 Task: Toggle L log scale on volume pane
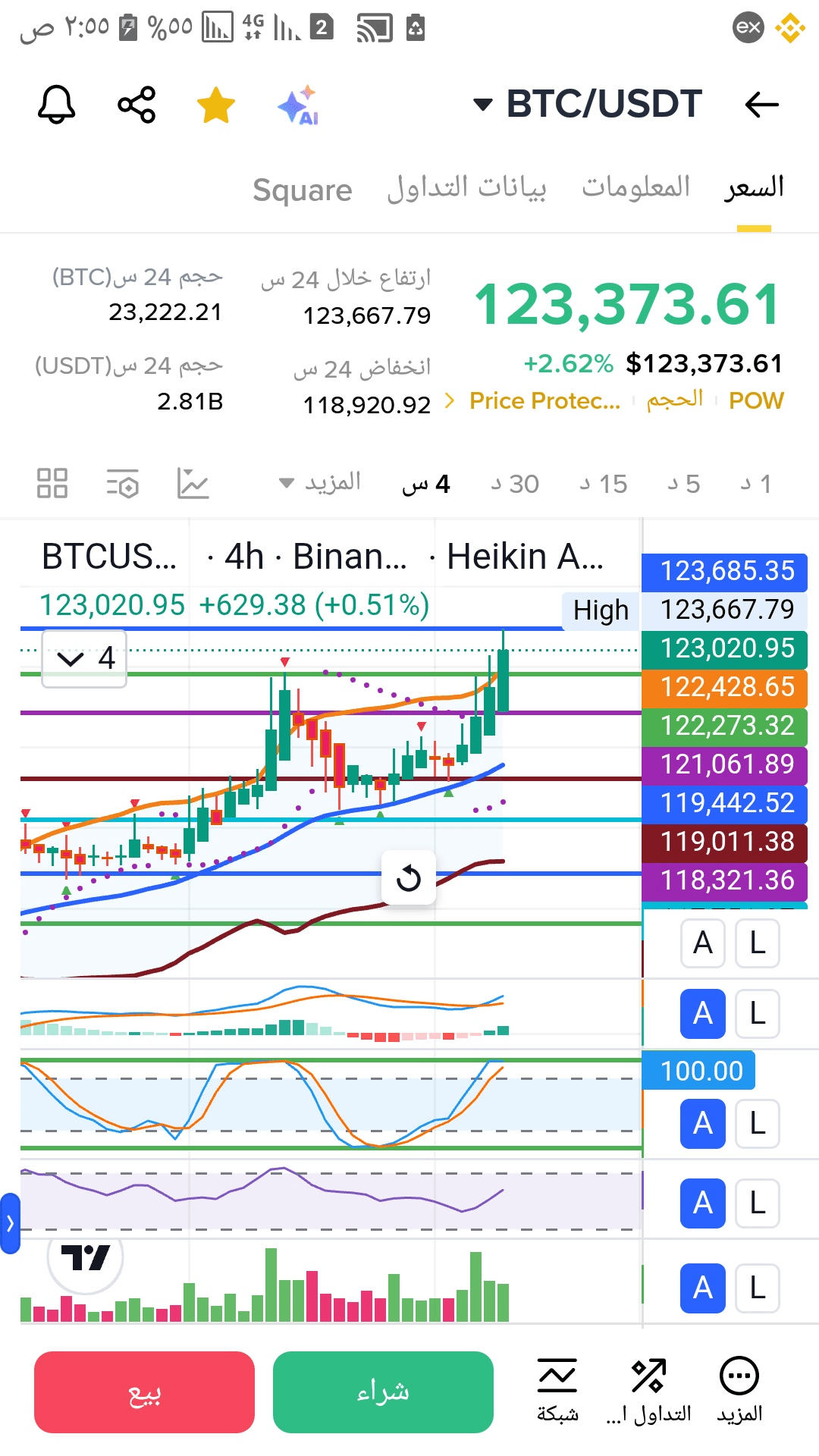[758, 1288]
